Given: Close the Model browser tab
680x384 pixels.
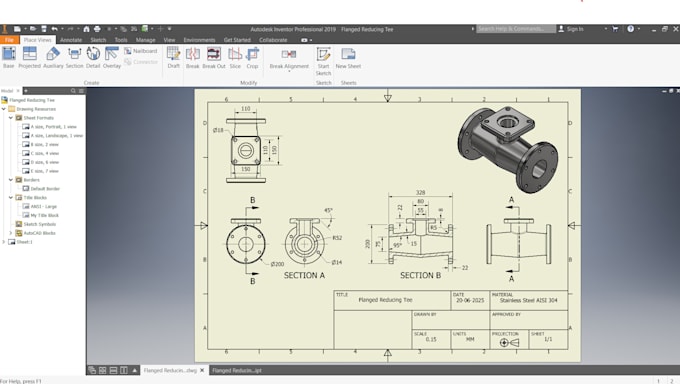Looking at the screenshot, I should pos(18,91).
